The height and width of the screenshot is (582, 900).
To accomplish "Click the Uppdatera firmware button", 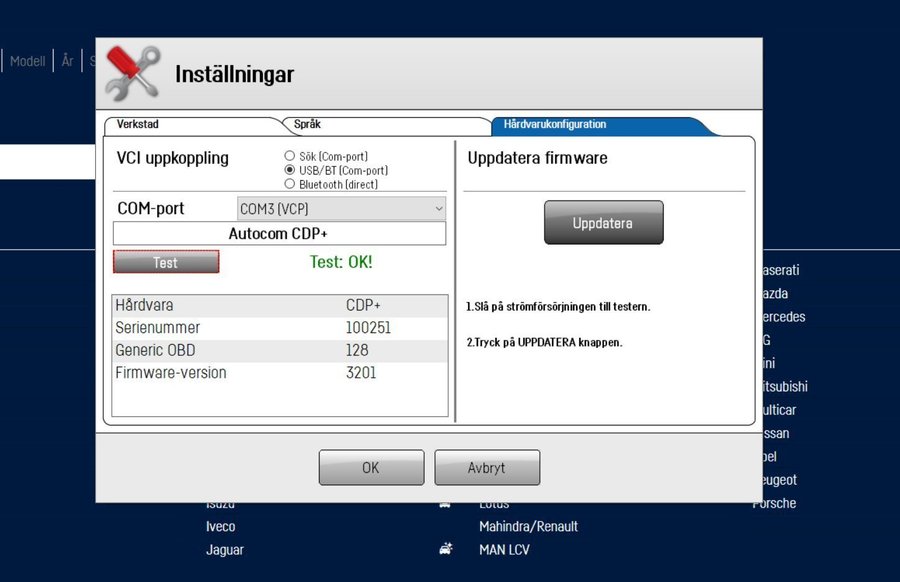I will [x=603, y=223].
